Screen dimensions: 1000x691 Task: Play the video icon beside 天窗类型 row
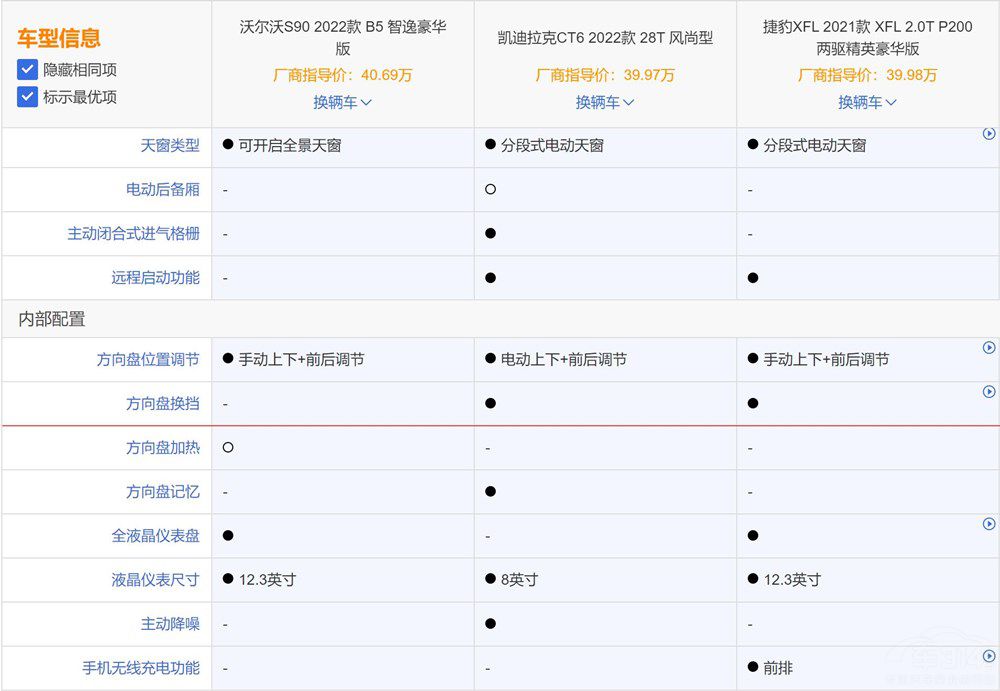point(990,133)
